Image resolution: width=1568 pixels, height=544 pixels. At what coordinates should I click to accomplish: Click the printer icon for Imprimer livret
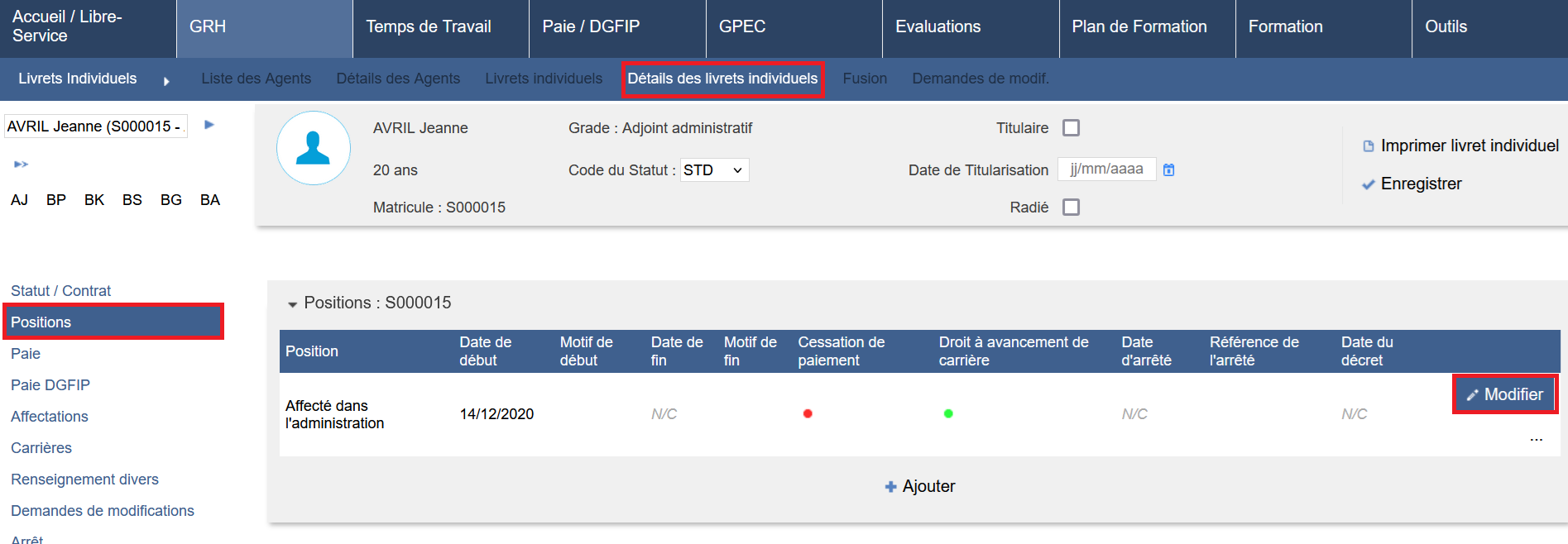tap(1368, 146)
